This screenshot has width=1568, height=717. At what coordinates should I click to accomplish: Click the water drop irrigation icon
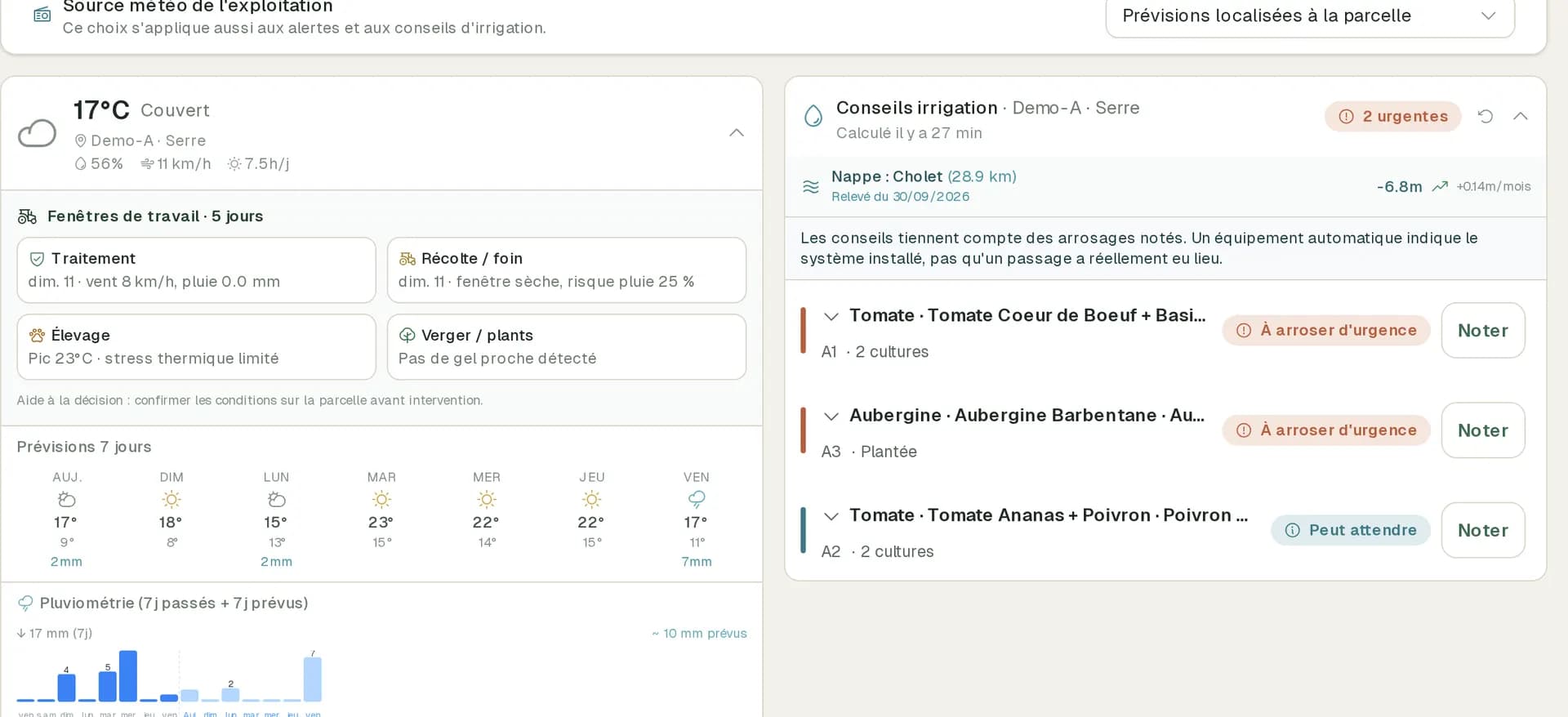pos(813,116)
